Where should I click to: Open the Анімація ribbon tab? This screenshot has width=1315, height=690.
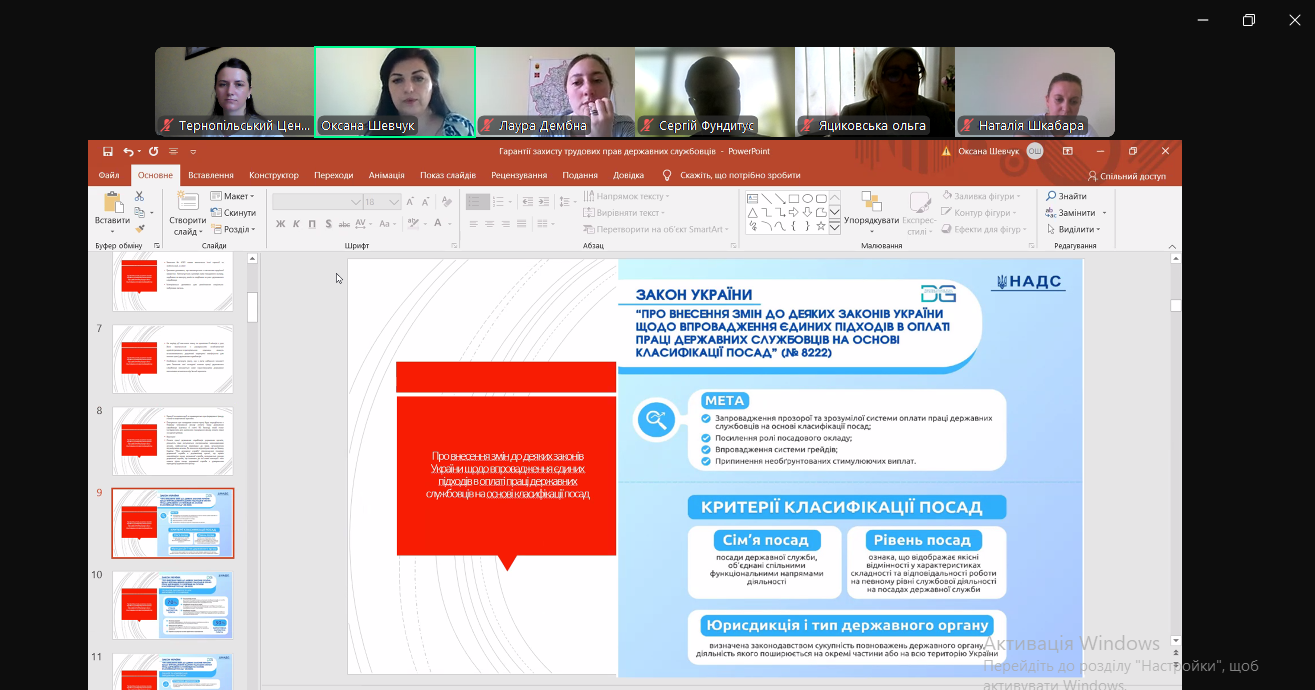(387, 175)
